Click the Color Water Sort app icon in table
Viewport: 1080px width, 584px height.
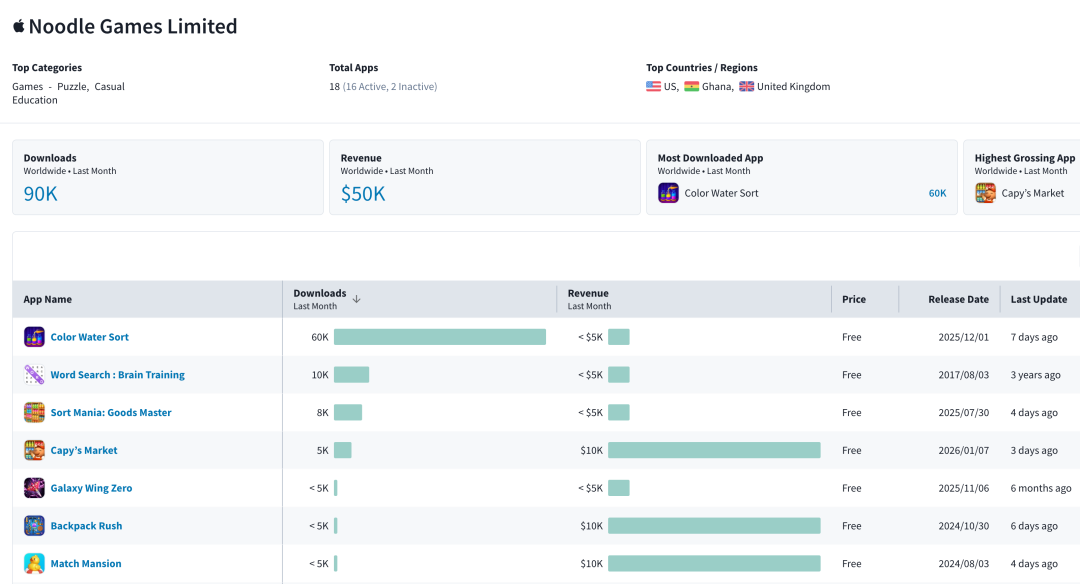pos(34,337)
